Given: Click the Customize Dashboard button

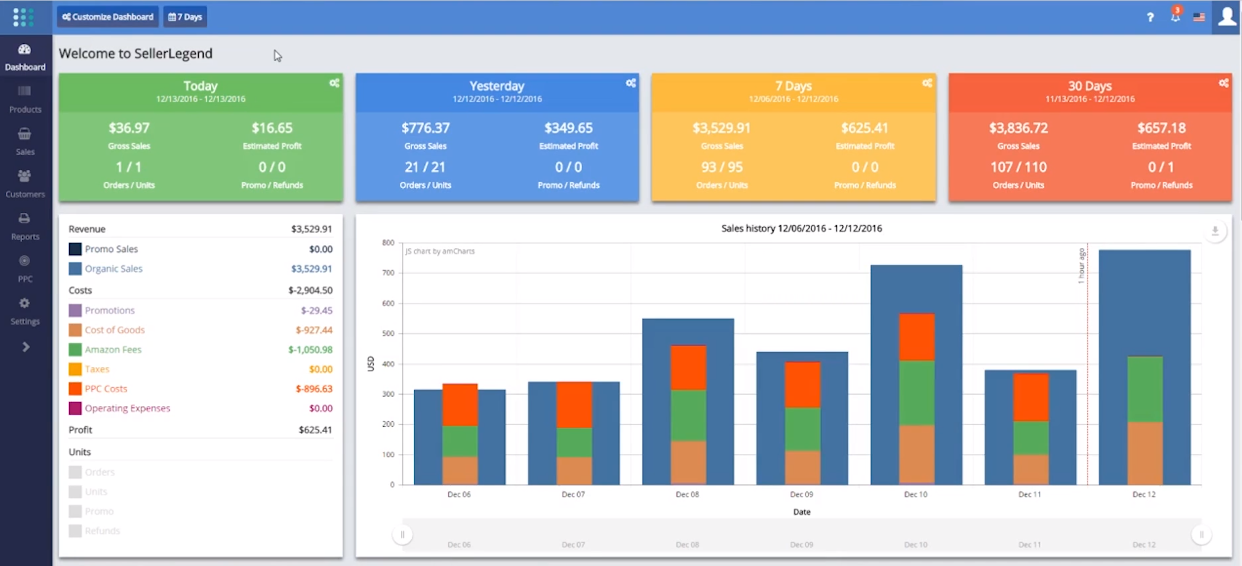Looking at the screenshot, I should pos(108,17).
